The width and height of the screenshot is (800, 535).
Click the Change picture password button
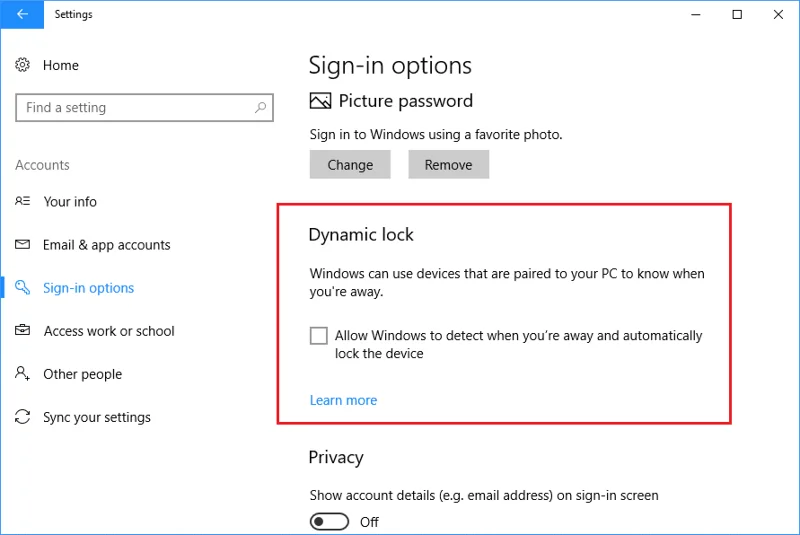(350, 164)
